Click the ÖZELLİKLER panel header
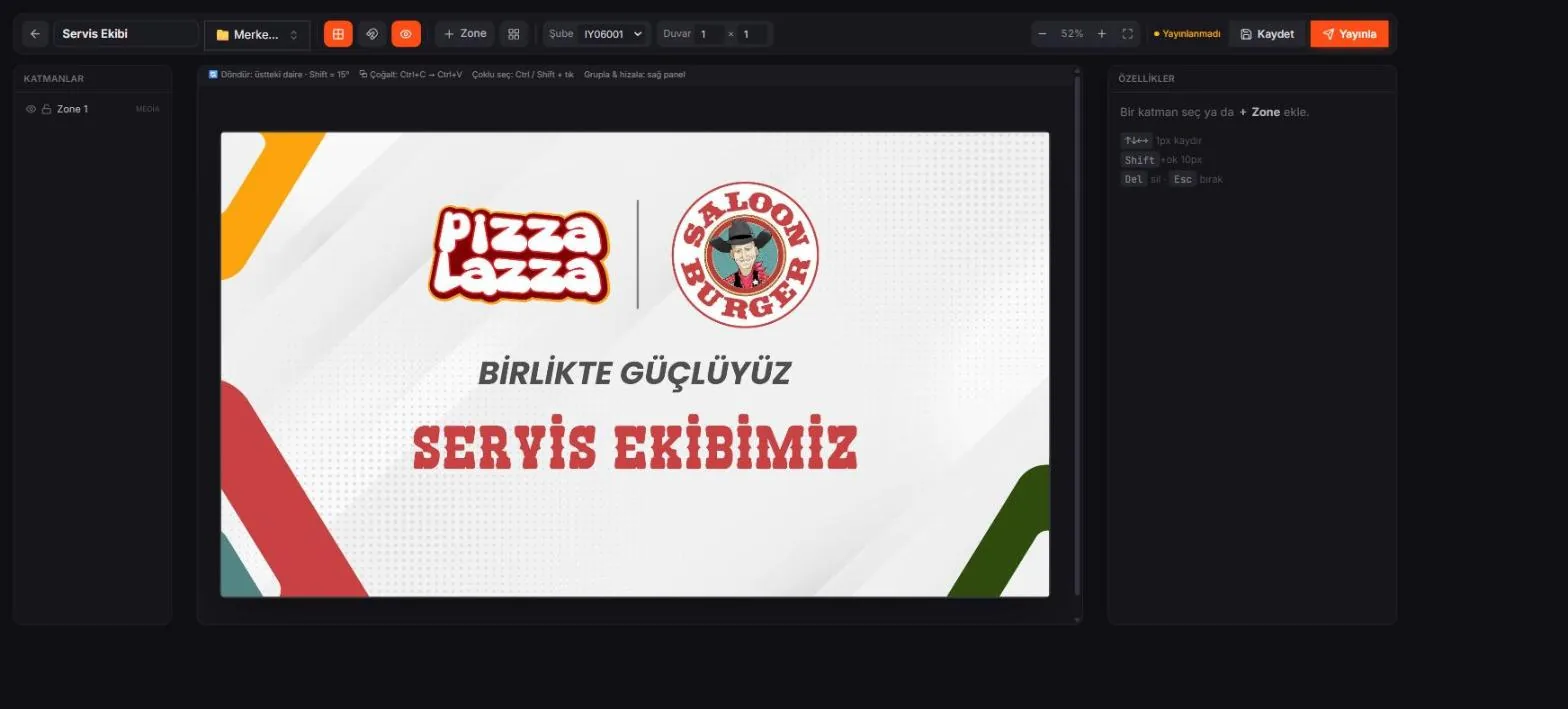This screenshot has height=709, width=1568. click(x=1147, y=79)
